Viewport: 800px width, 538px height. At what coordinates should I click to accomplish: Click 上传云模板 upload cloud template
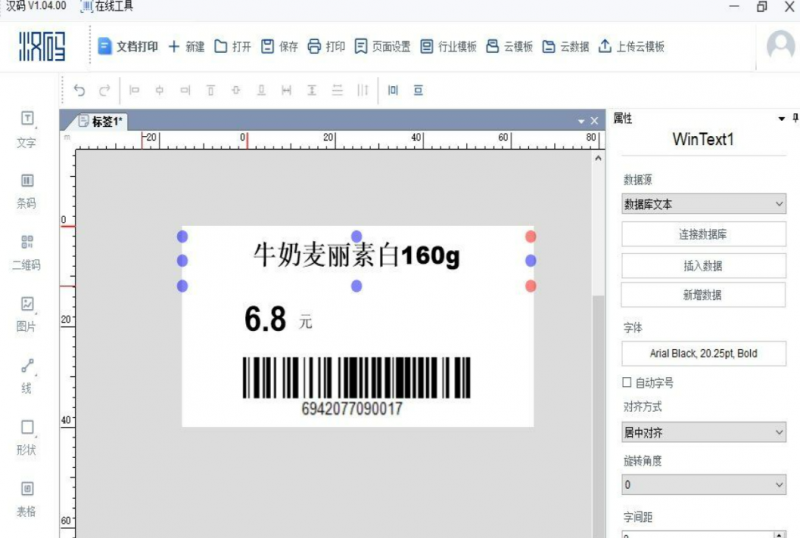pos(632,46)
